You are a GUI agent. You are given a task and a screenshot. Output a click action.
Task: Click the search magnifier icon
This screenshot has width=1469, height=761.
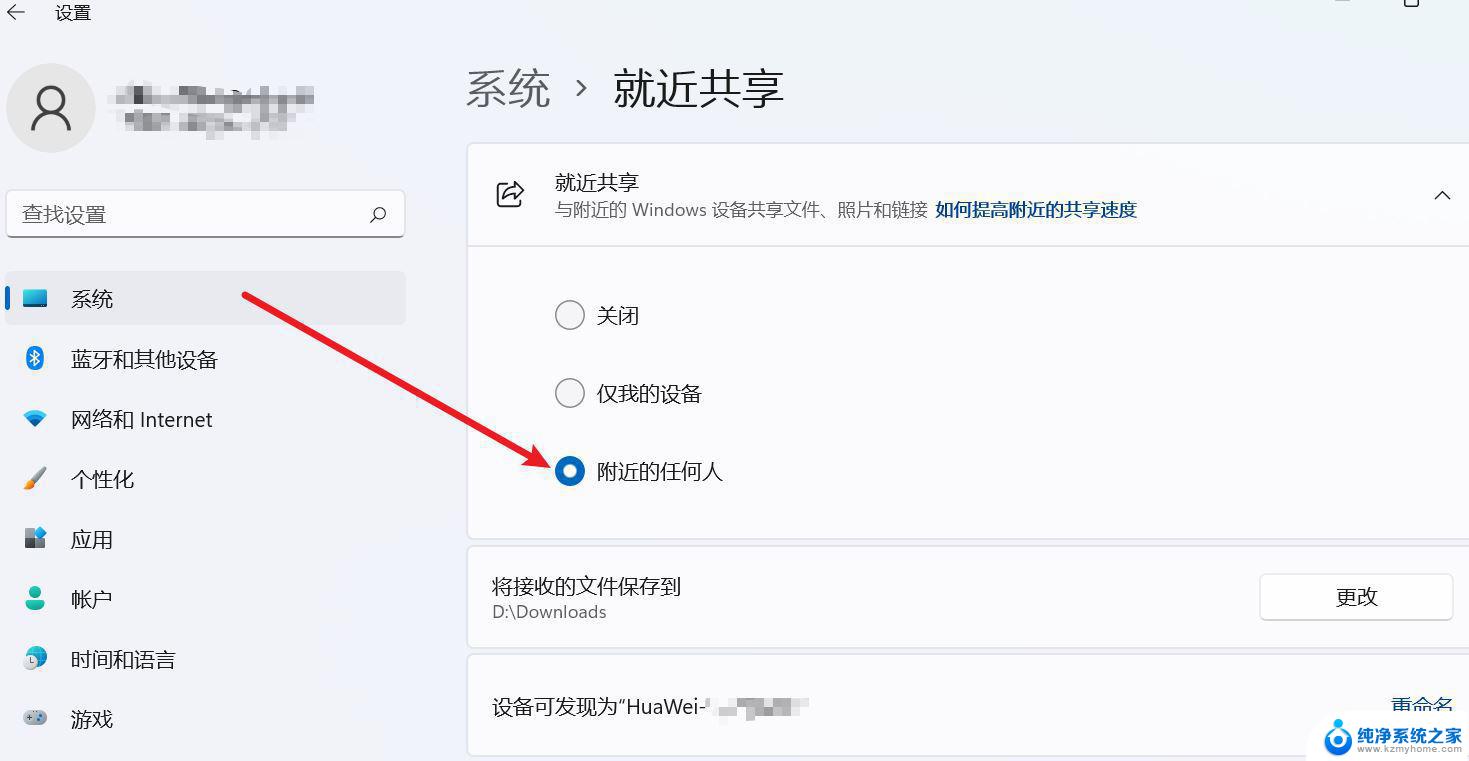tap(378, 214)
